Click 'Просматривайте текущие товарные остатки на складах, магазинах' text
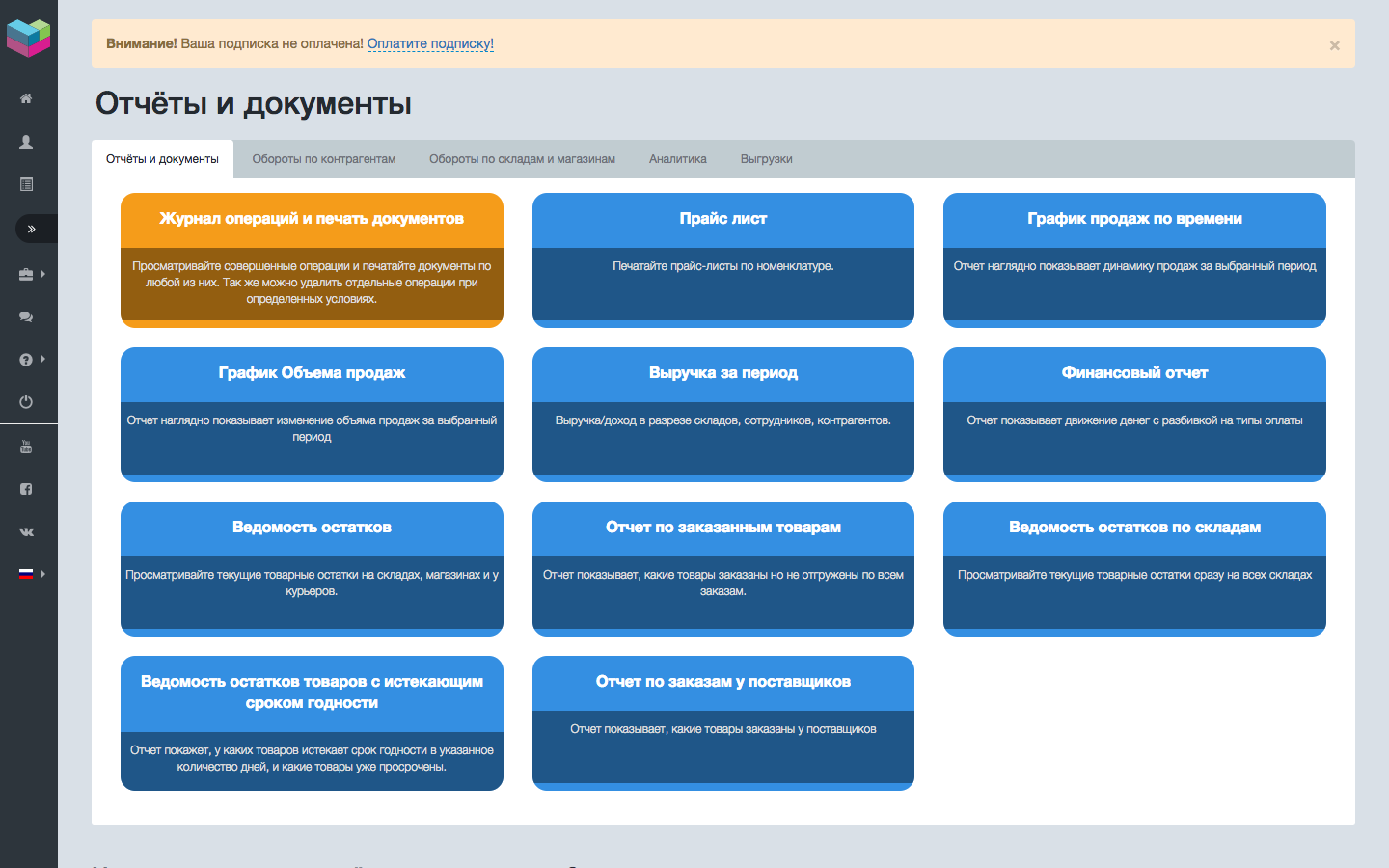Viewport: 1389px width, 868px height. tap(312, 583)
